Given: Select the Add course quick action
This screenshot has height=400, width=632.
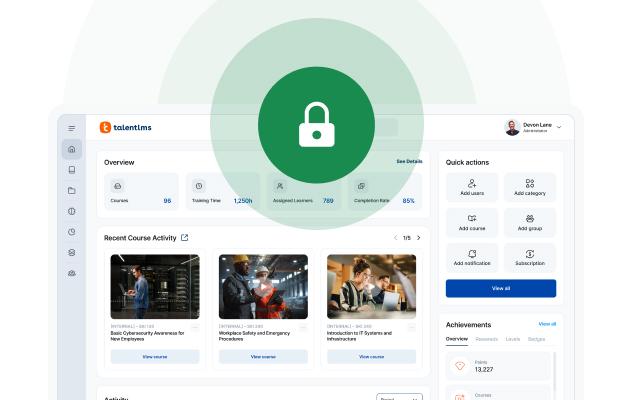Looking at the screenshot, I should click(472, 222).
